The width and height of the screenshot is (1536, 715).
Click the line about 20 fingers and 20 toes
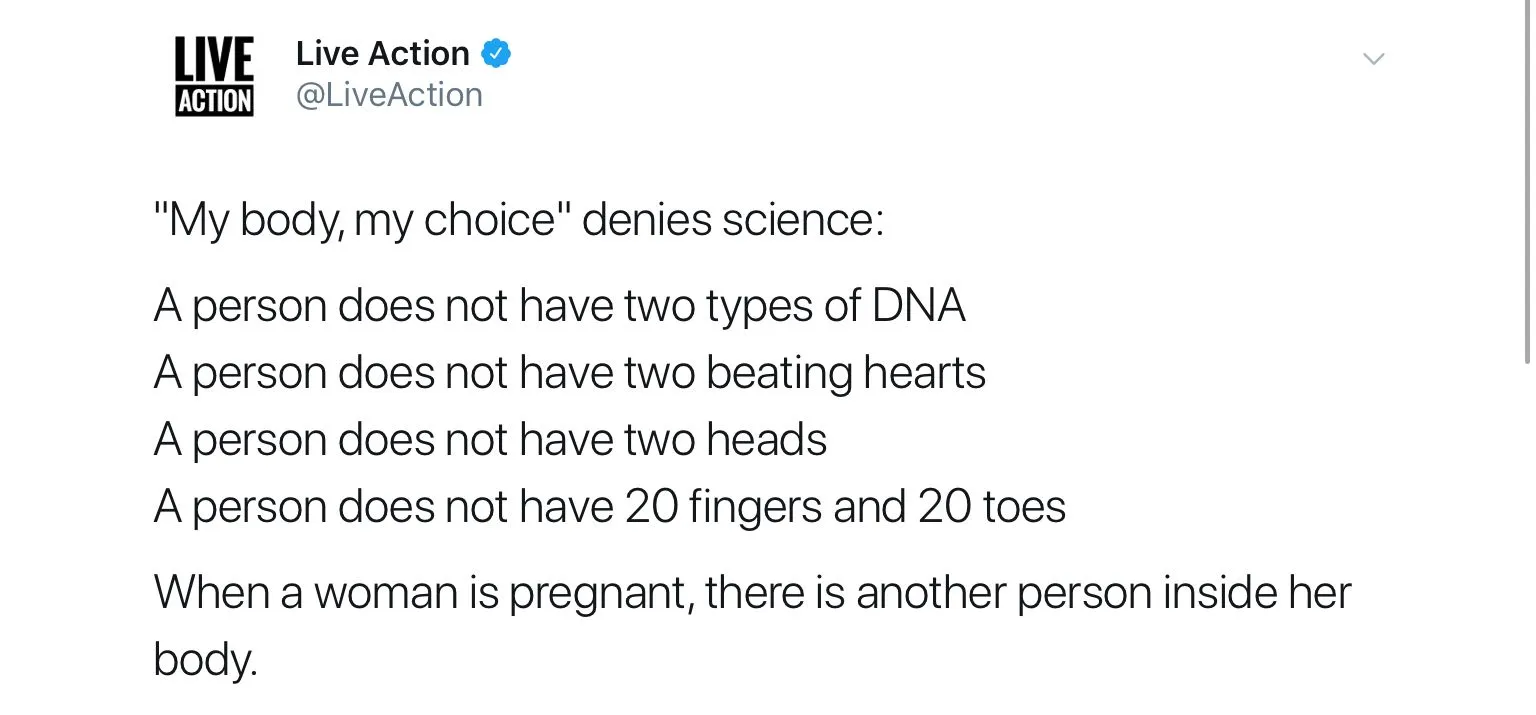click(610, 507)
